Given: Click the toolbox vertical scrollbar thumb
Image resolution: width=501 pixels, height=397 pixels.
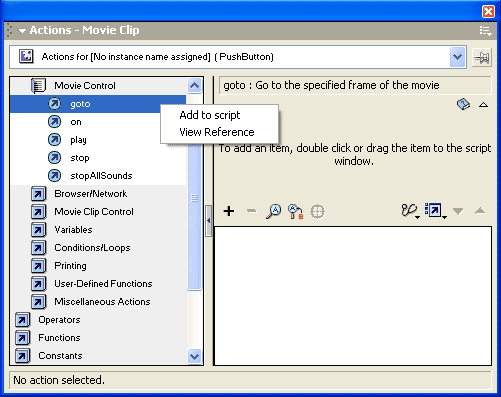Looking at the screenshot, I should 194,198.
